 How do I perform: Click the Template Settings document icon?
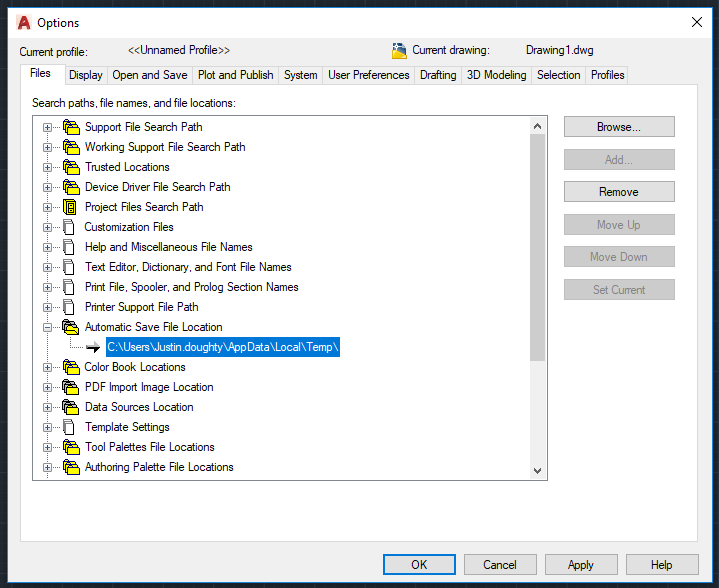tap(69, 427)
